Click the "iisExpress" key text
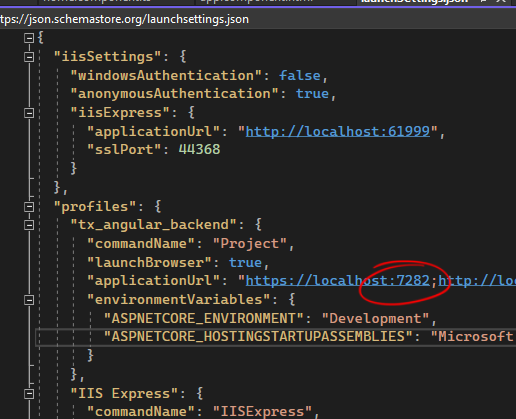The height and width of the screenshot is (419, 516). coord(120,112)
